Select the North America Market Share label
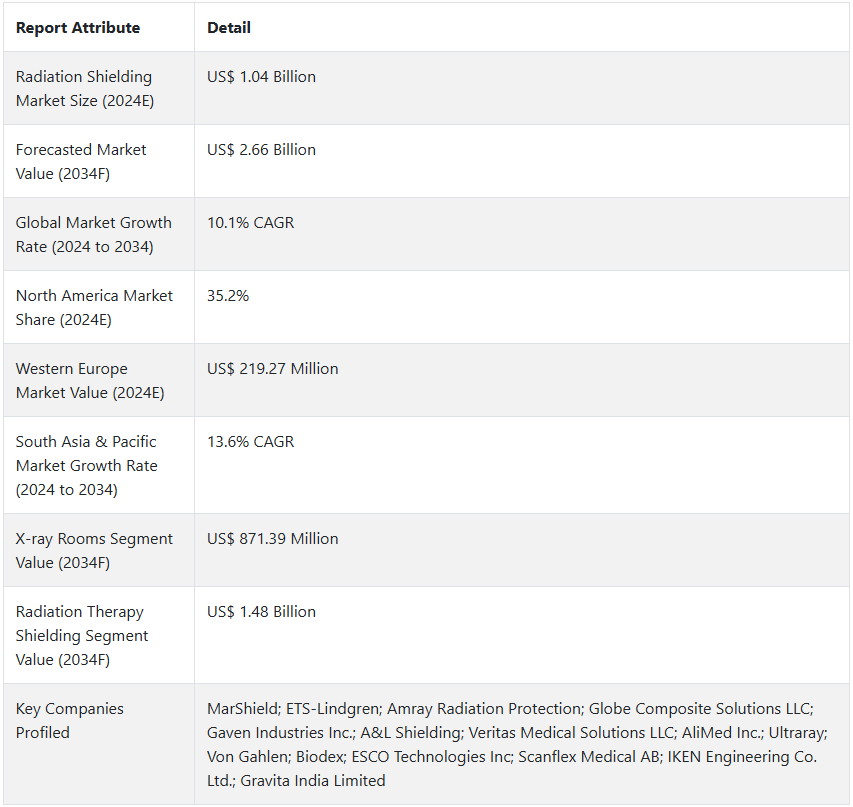This screenshot has width=853, height=807. pos(94,308)
